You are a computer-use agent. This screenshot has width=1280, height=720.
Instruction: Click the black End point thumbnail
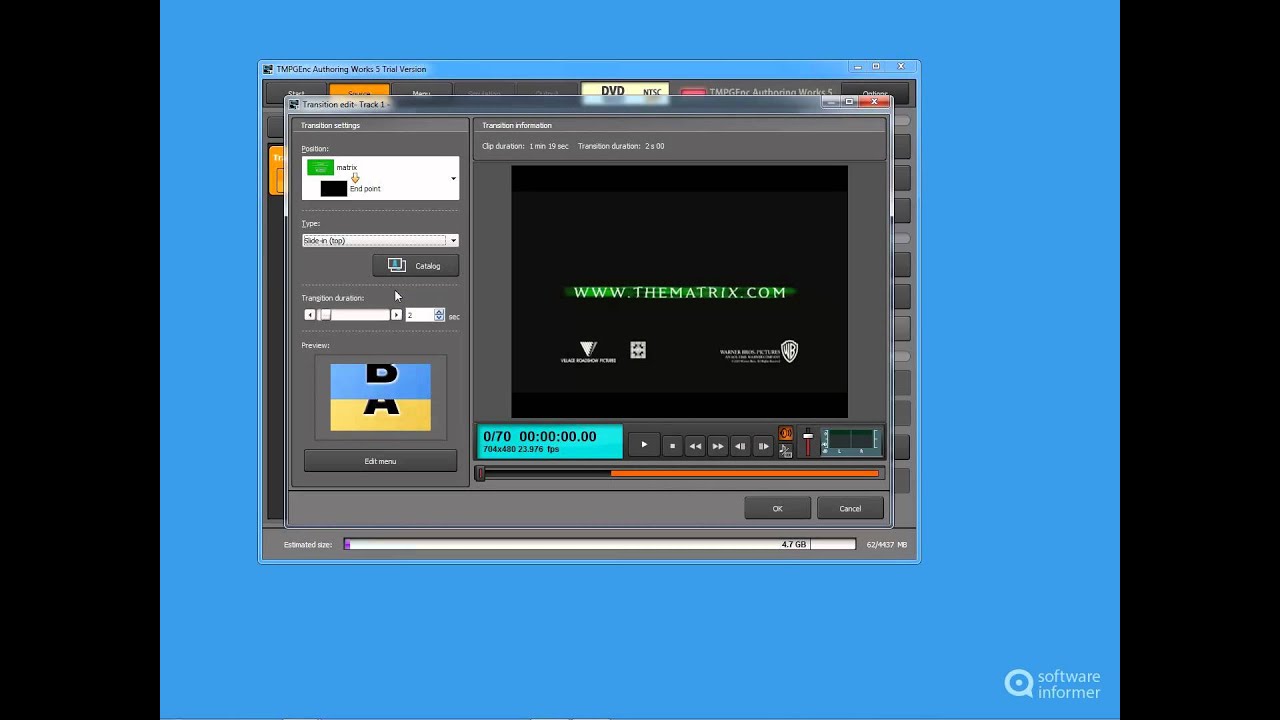pyautogui.click(x=334, y=188)
